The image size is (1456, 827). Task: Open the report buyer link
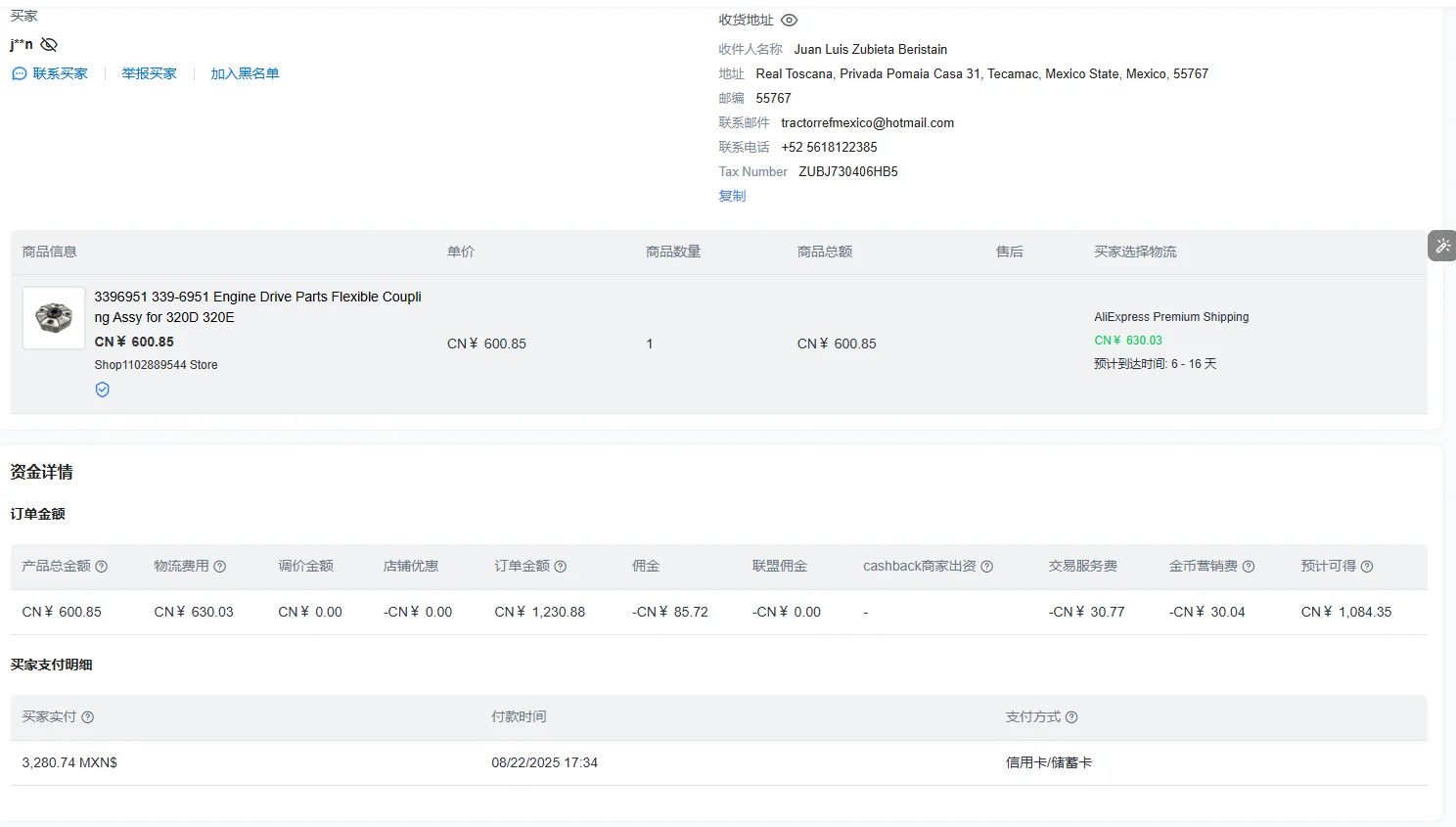(x=149, y=73)
